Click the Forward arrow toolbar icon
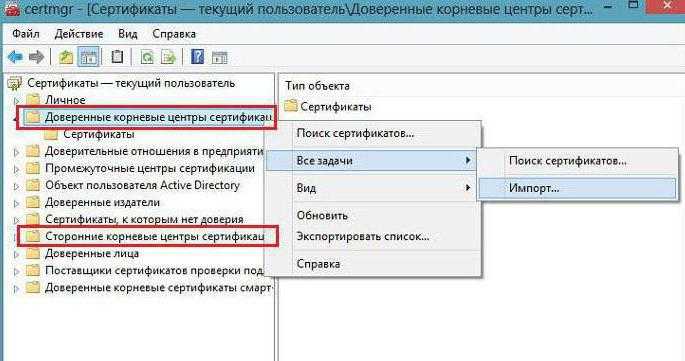 coord(36,57)
